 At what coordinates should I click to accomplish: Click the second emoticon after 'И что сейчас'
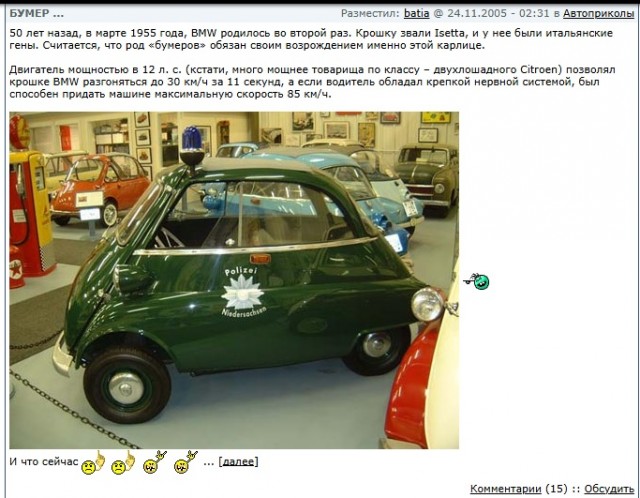123,462
